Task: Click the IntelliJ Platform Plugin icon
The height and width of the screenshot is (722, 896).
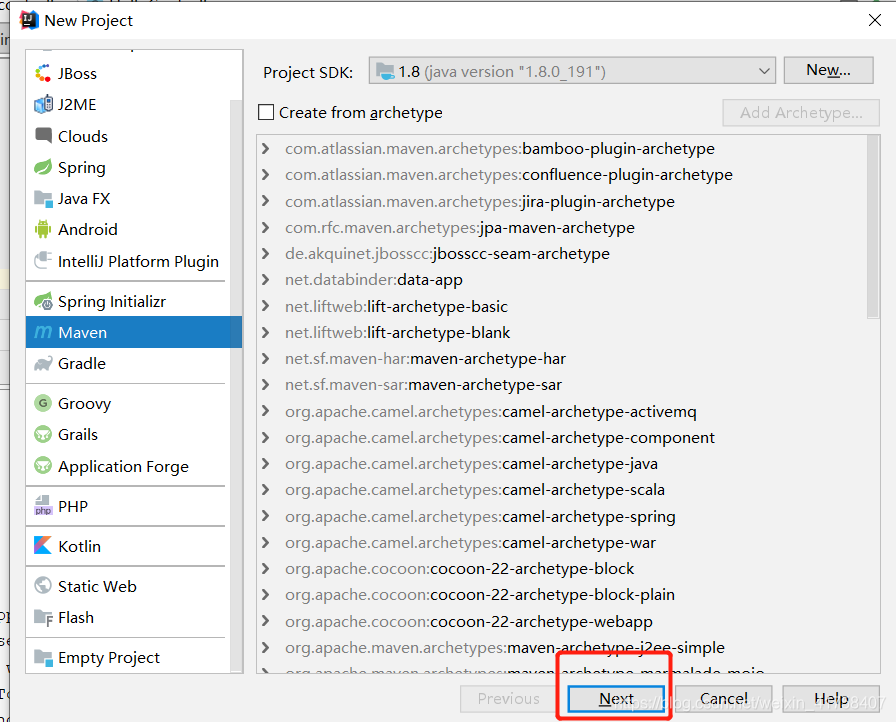Action: [x=43, y=260]
